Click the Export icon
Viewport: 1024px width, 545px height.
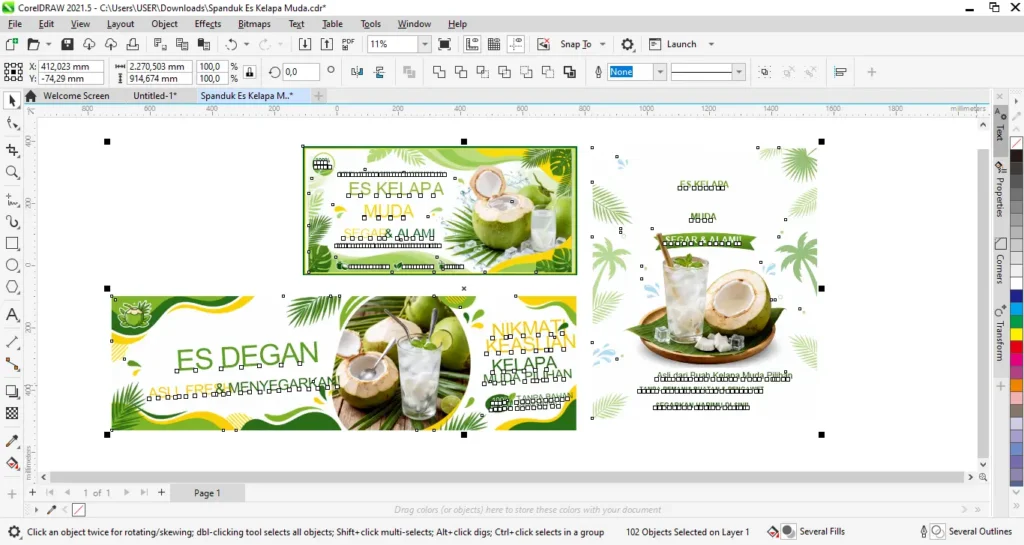[327, 44]
